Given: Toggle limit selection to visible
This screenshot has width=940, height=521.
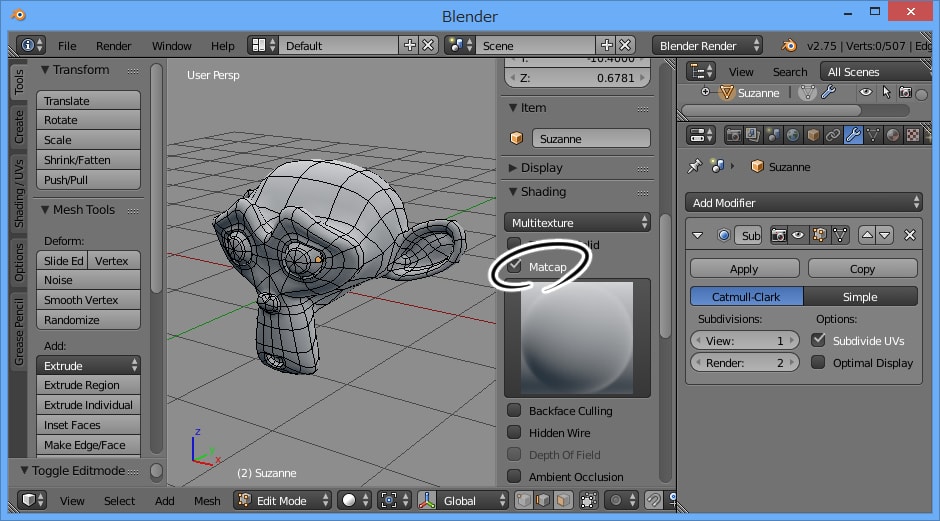Looking at the screenshot, I should (589, 500).
